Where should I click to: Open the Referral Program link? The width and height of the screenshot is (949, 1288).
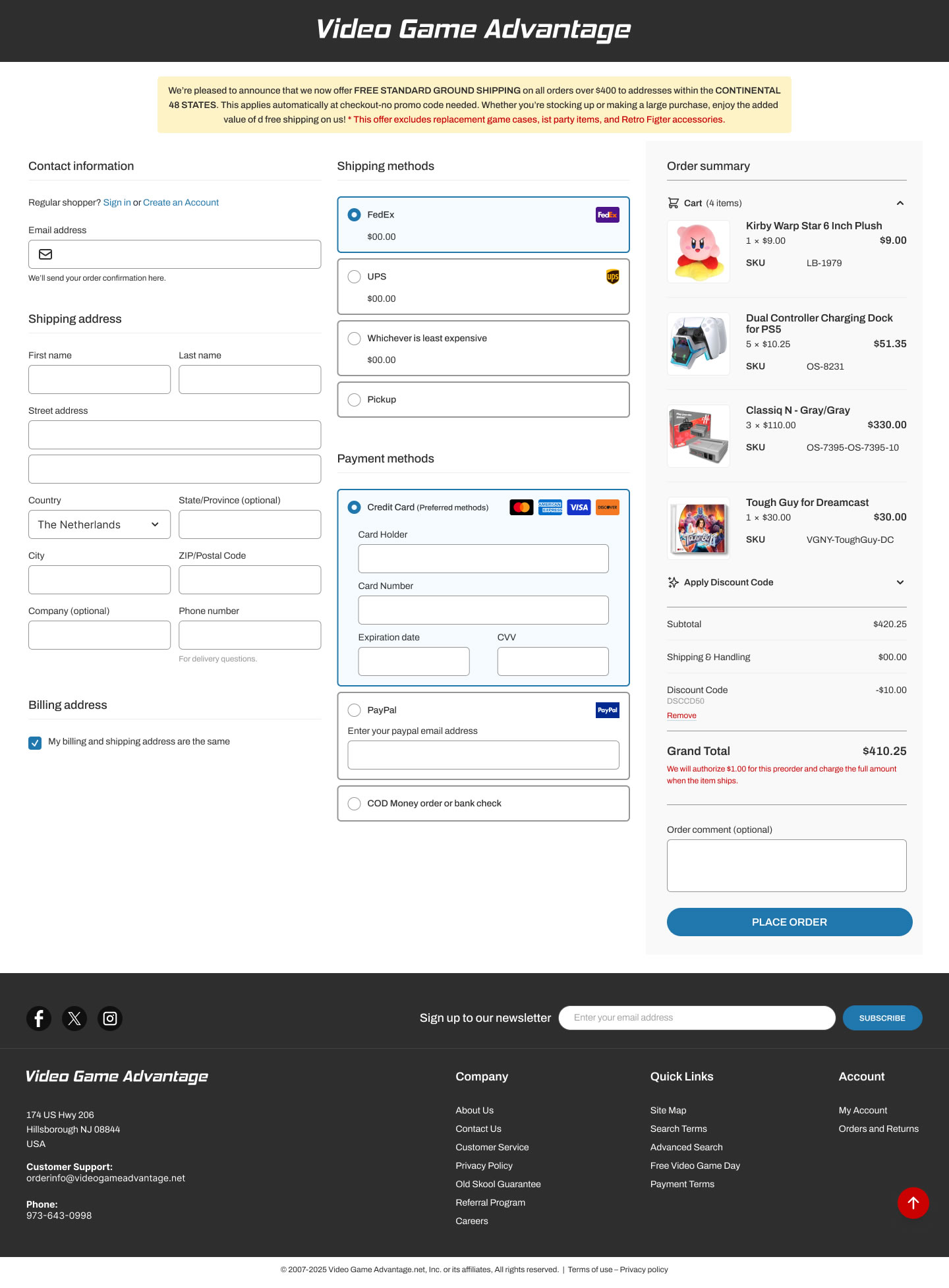point(490,1203)
